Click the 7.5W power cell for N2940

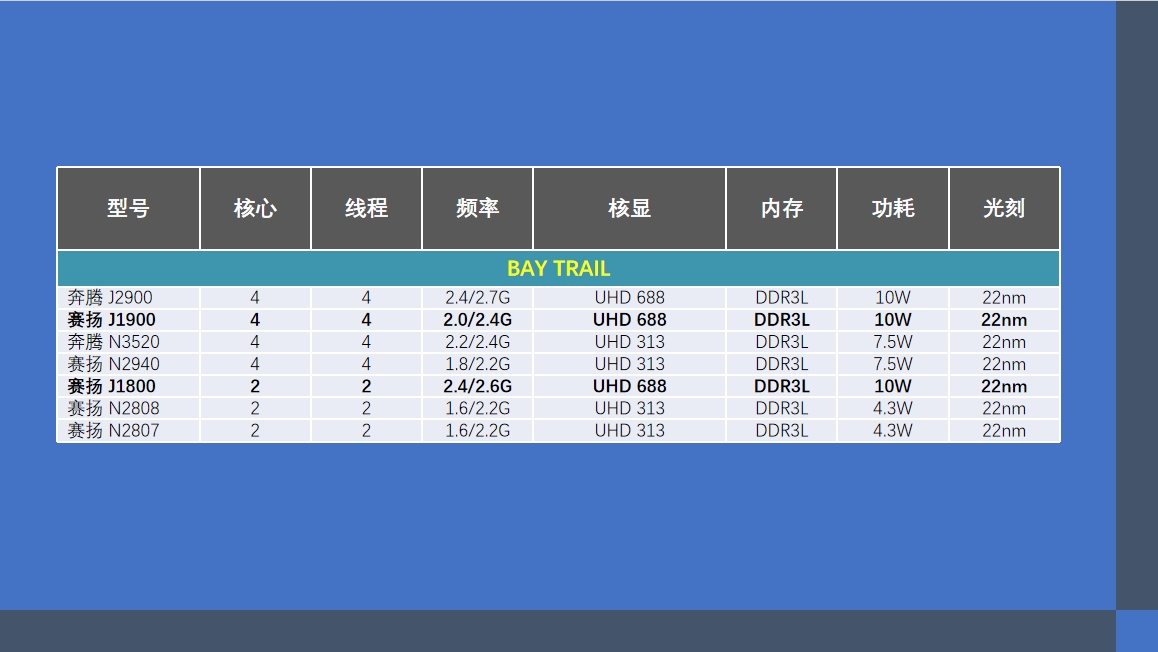click(x=893, y=364)
